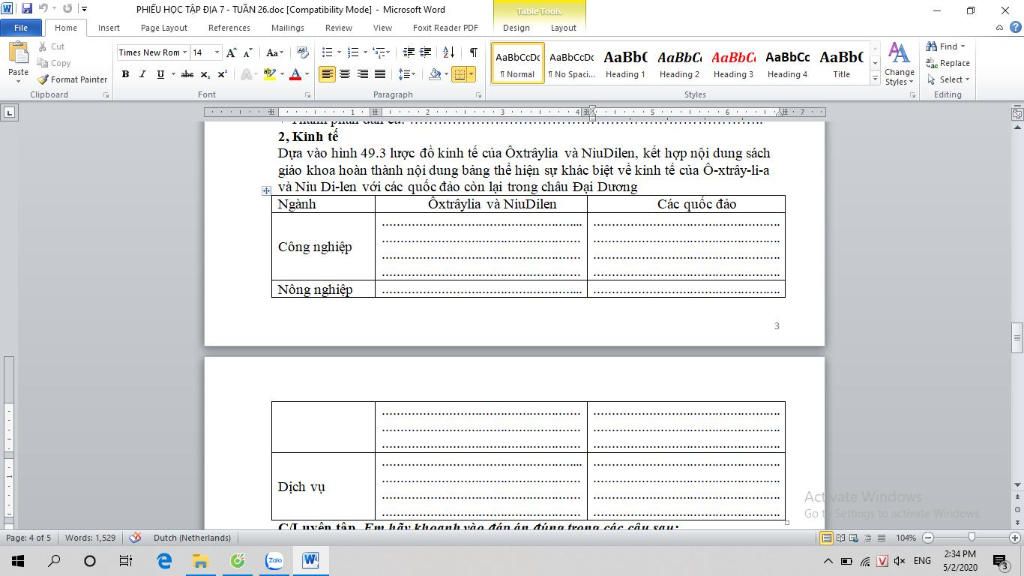The image size is (1024, 576).
Task: Apply subscript formatting
Action: tap(205, 74)
